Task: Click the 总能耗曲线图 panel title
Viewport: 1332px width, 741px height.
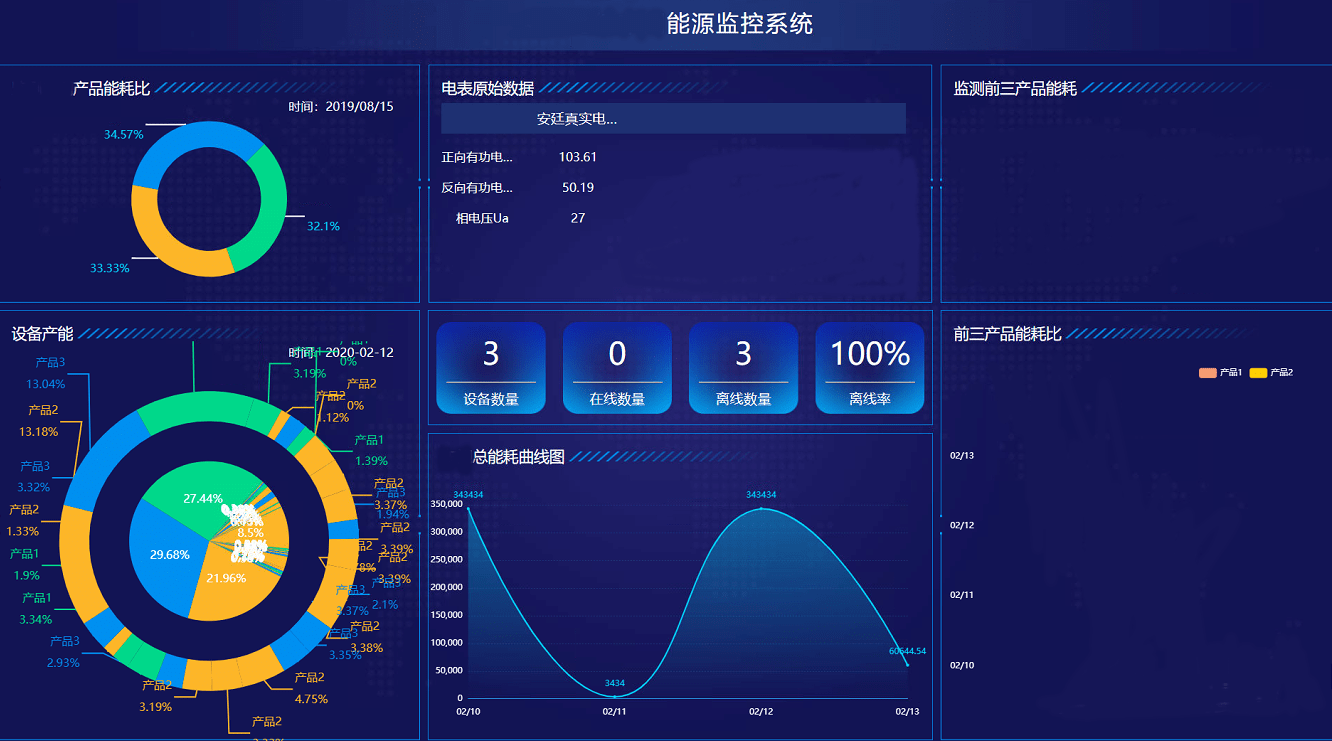Action: [x=519, y=457]
